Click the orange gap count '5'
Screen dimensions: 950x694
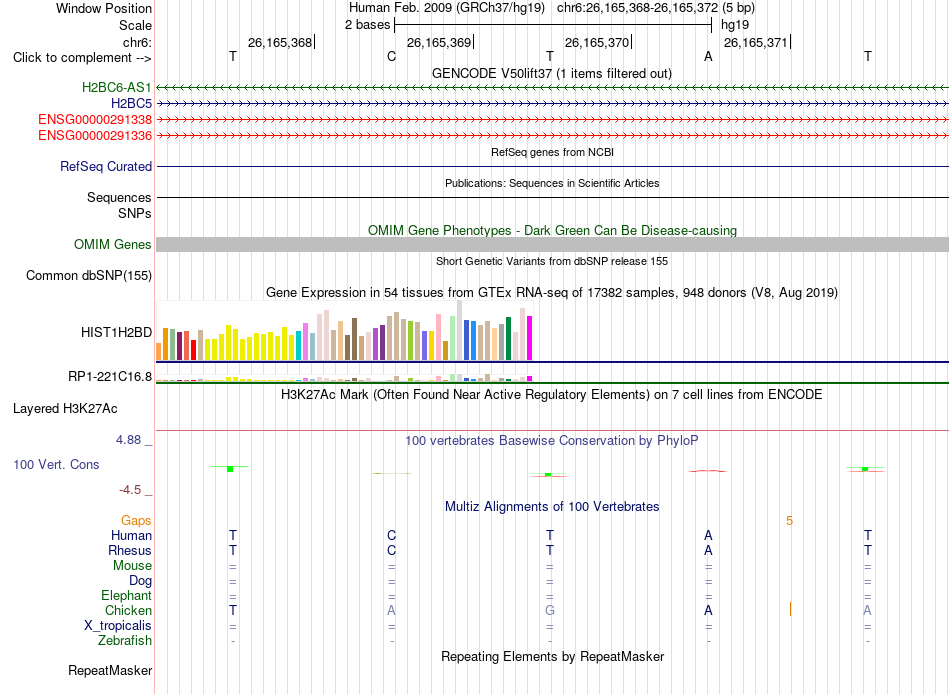point(789,521)
